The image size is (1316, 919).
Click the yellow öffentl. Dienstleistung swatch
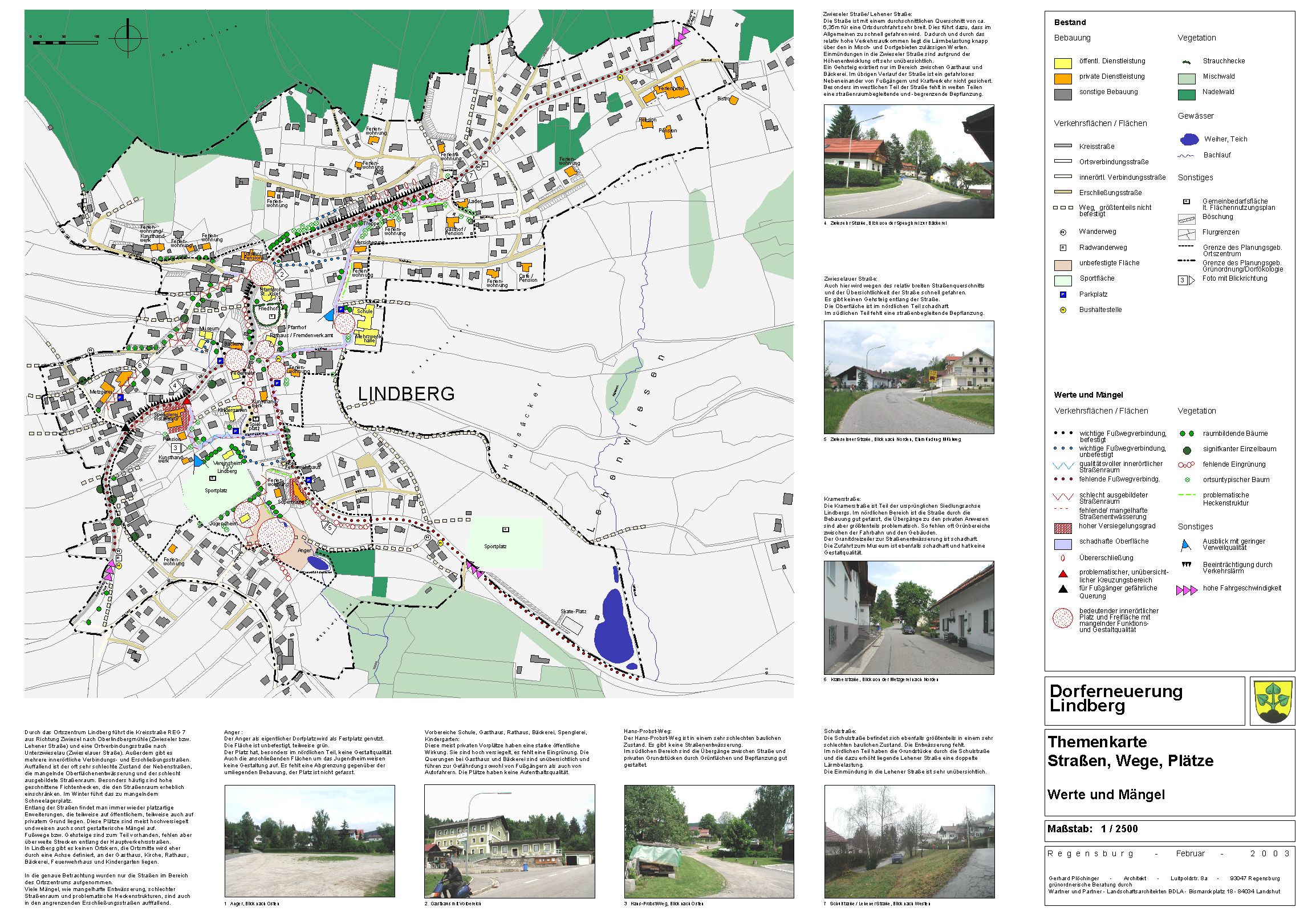pos(1063,63)
